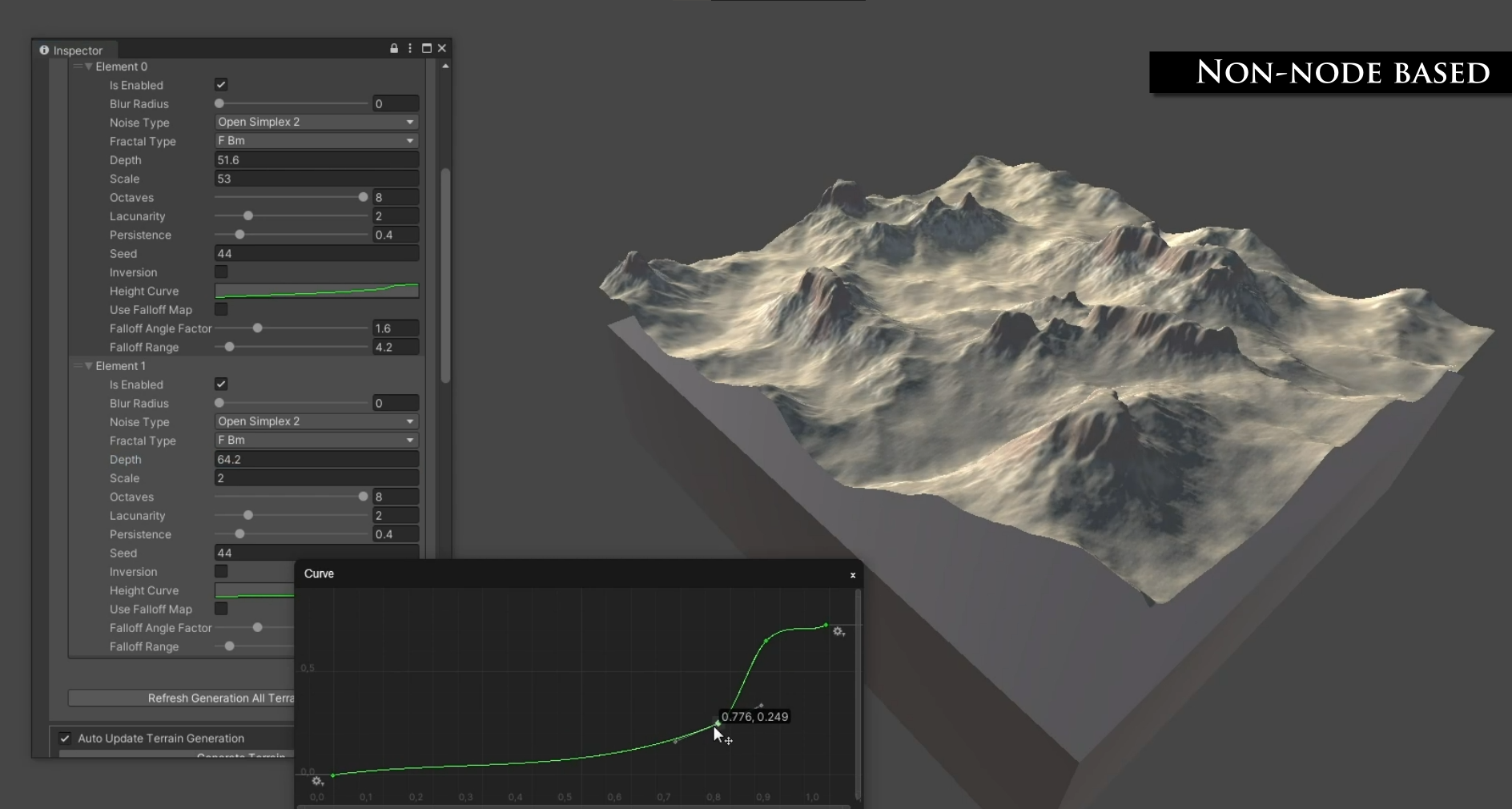The image size is (1512, 809).
Task: Enable Use Falloff Map in Element 0
Action: [221, 309]
